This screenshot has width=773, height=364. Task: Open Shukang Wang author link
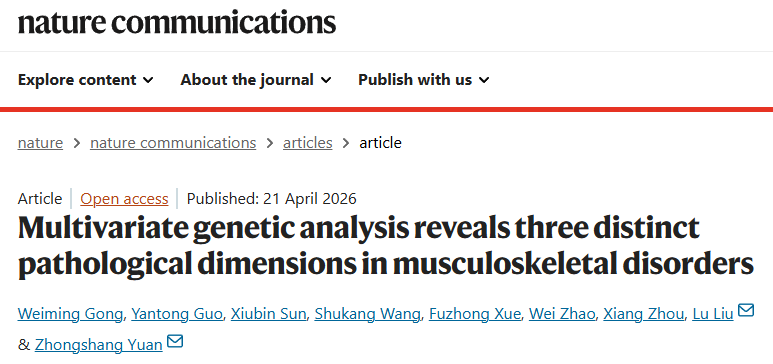[x=368, y=314]
